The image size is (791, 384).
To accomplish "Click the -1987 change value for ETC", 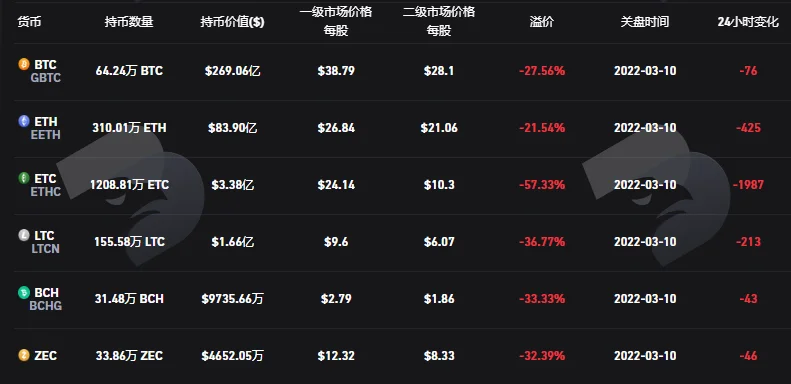I will 748,185.
